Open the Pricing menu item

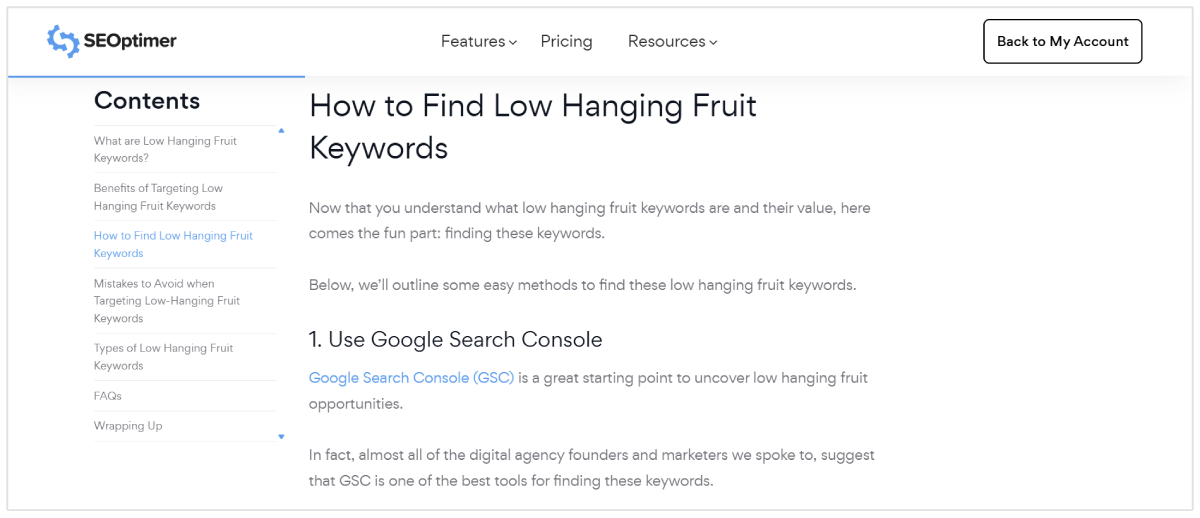pyautogui.click(x=566, y=41)
